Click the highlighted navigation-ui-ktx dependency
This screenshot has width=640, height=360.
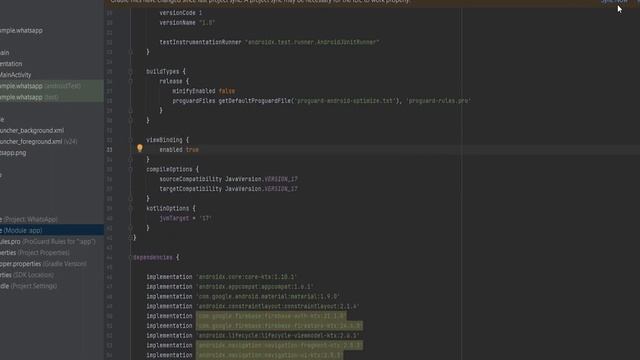[270, 355]
